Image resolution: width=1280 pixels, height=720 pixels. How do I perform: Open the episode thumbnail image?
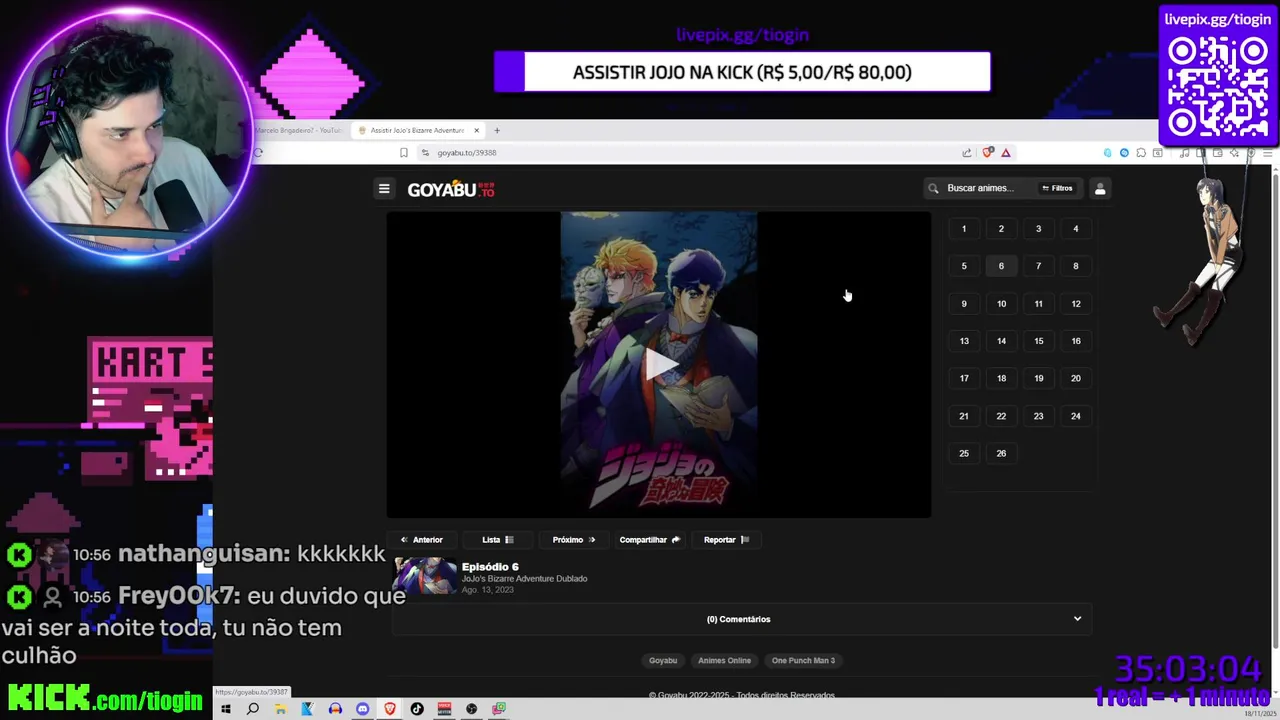[x=425, y=577]
